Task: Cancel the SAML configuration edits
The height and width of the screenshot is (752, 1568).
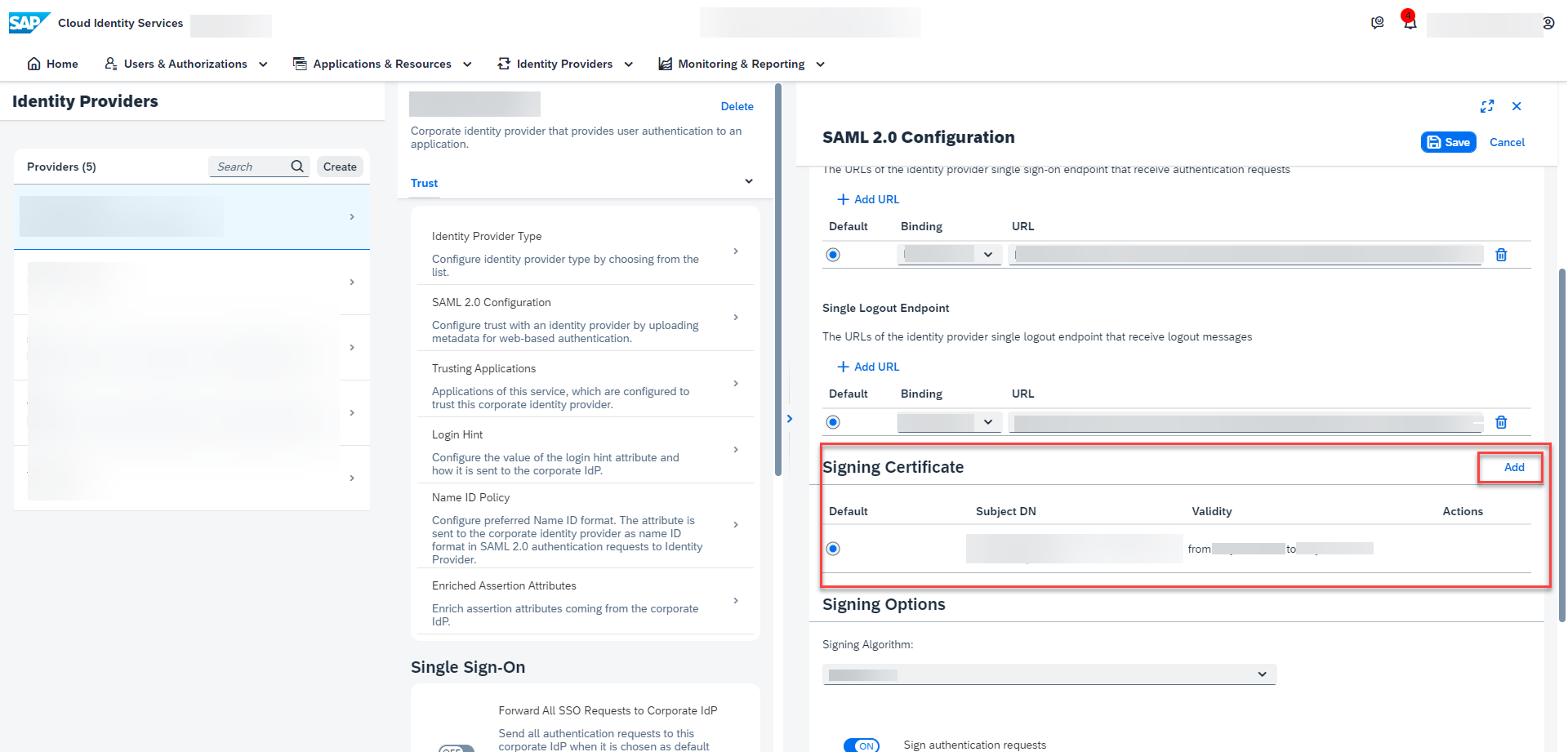Action: point(1507,142)
